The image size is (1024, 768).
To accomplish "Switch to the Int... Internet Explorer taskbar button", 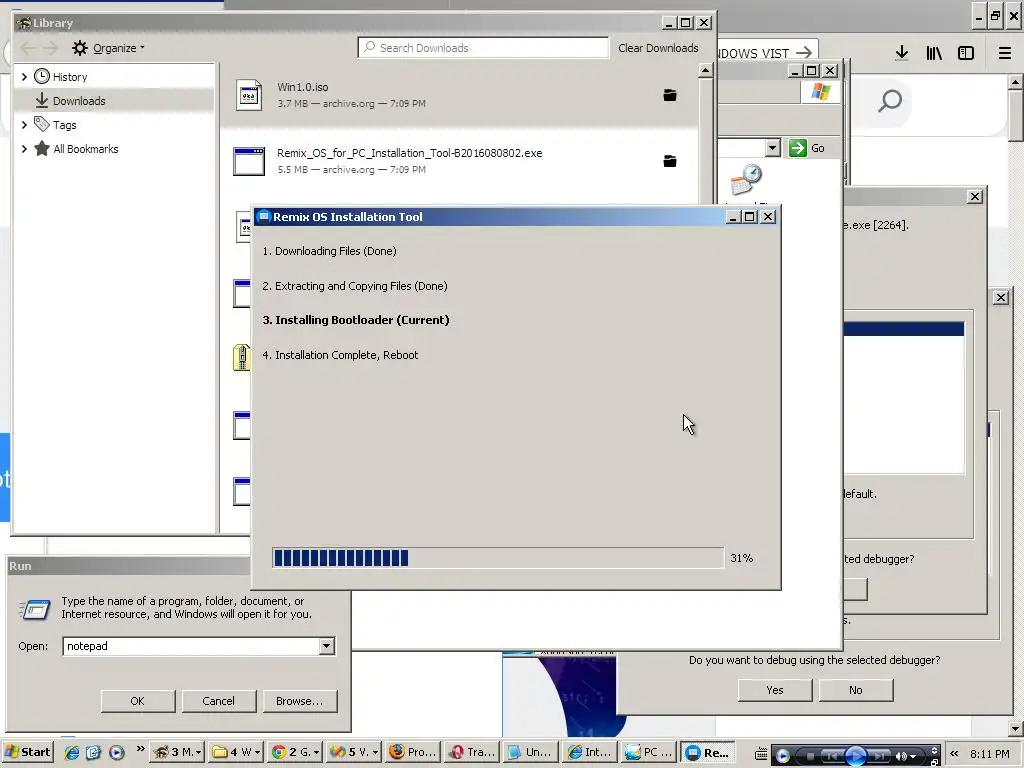I will tap(590, 752).
